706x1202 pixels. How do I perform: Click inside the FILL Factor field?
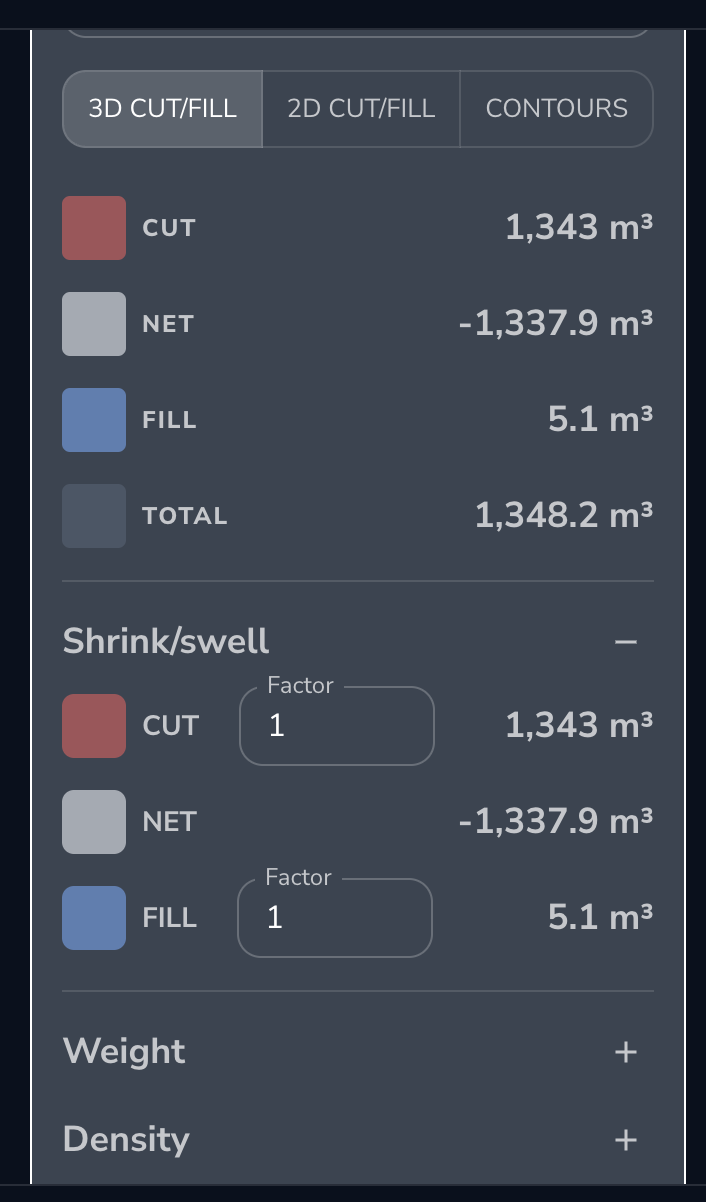point(334,918)
